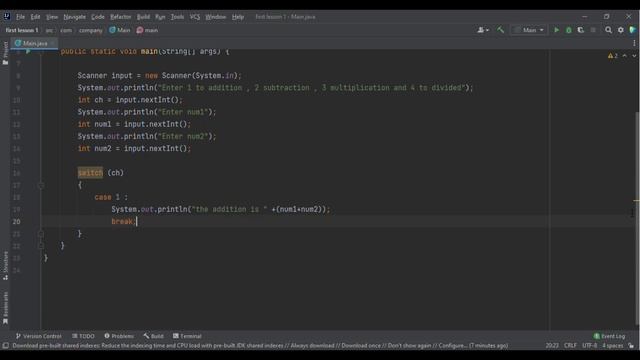
Task: Open the Event Log tool window
Action: (x=609, y=336)
